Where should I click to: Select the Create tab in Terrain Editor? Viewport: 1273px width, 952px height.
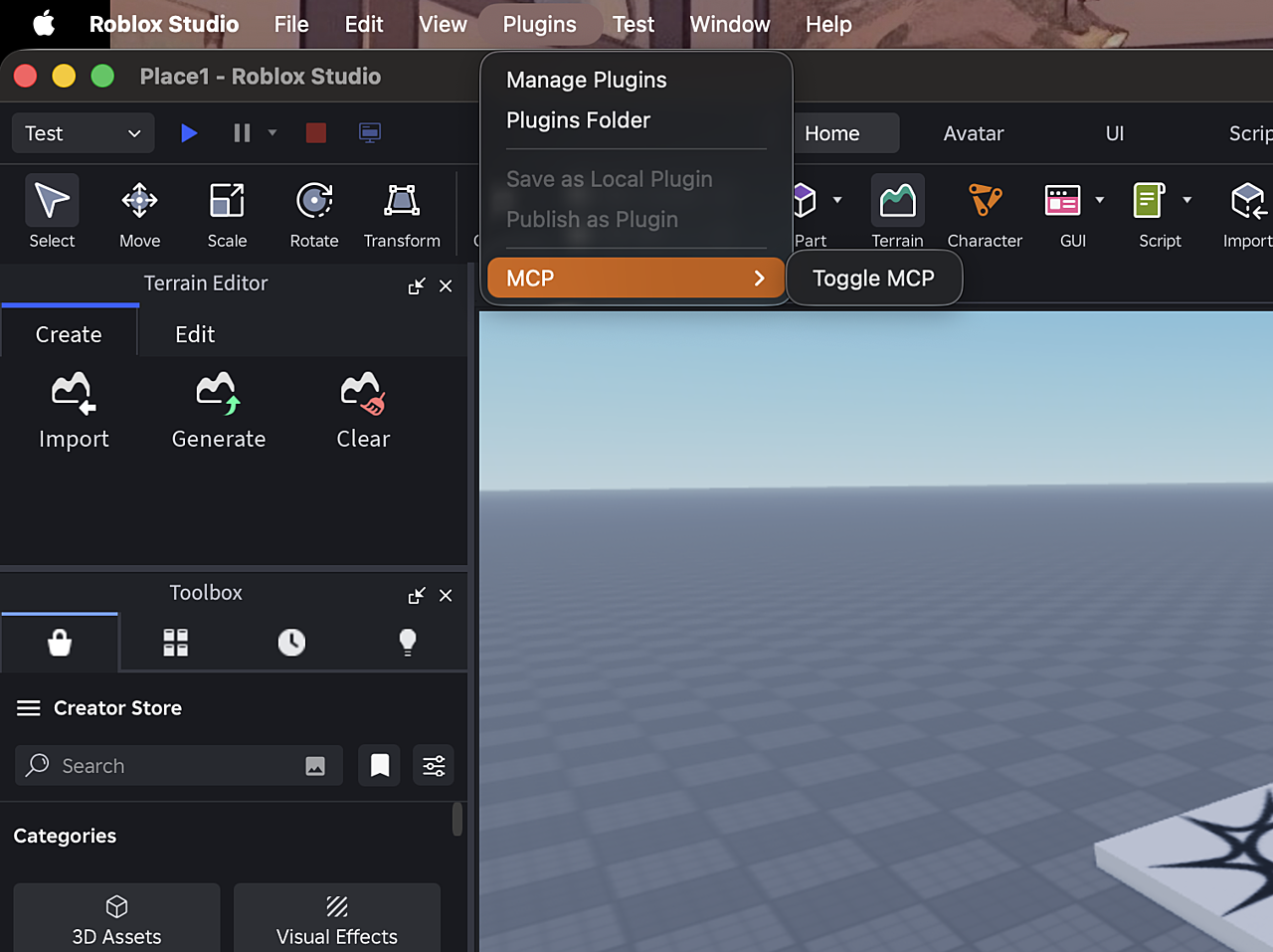point(69,334)
